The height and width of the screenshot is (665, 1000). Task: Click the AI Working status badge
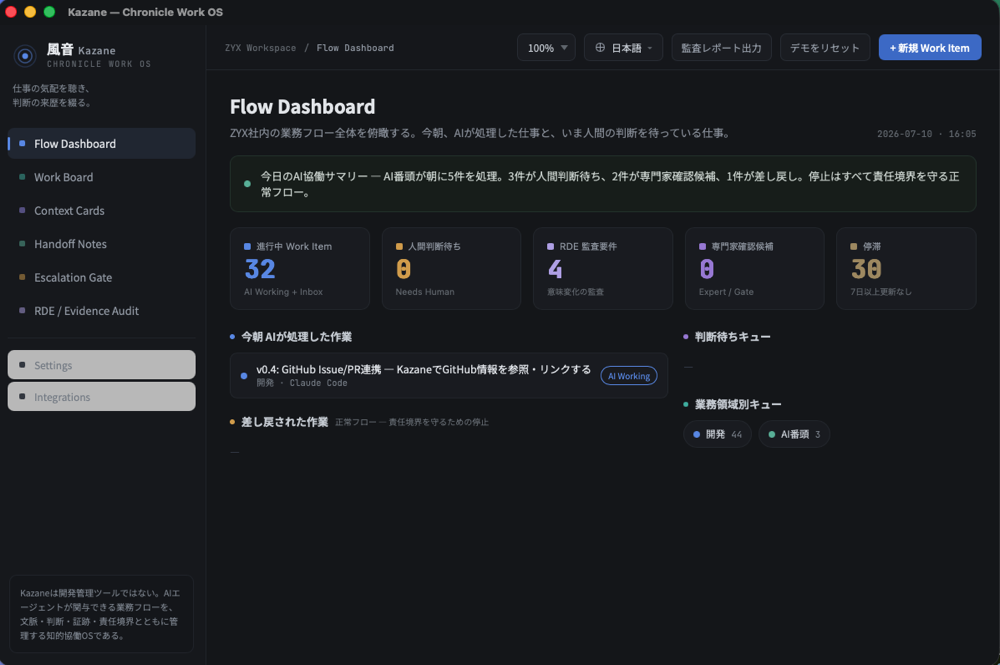pos(629,376)
